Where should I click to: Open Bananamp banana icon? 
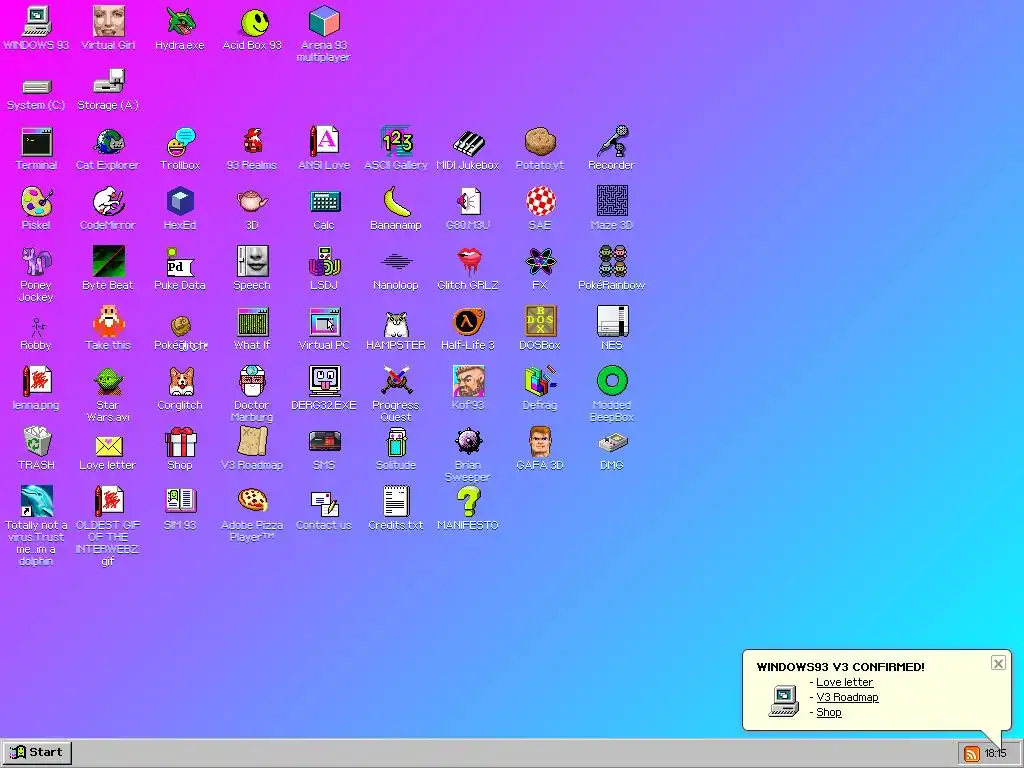[x=396, y=201]
